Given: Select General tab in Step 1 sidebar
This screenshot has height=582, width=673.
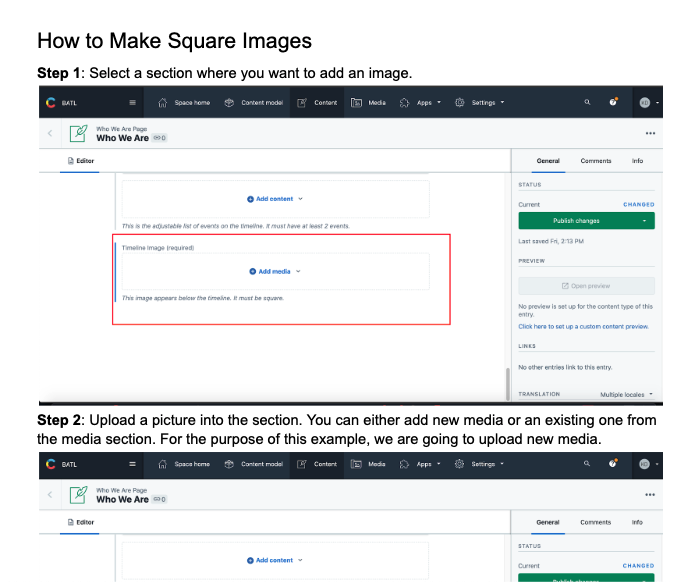Looking at the screenshot, I should tap(548, 161).
